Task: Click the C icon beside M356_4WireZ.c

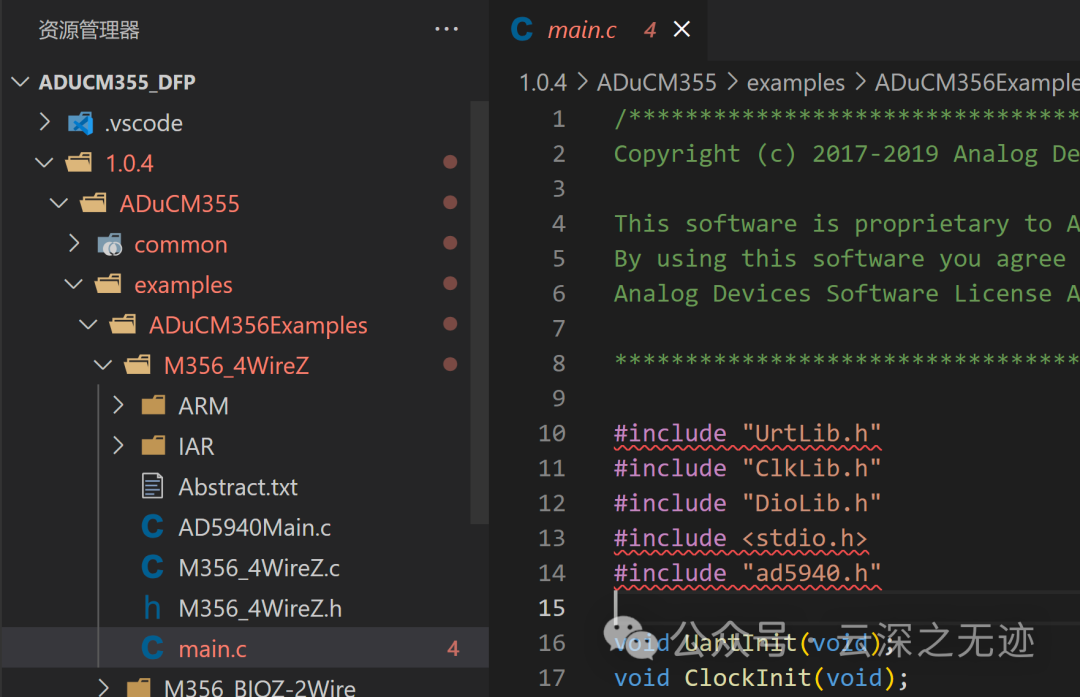Action: [152, 568]
